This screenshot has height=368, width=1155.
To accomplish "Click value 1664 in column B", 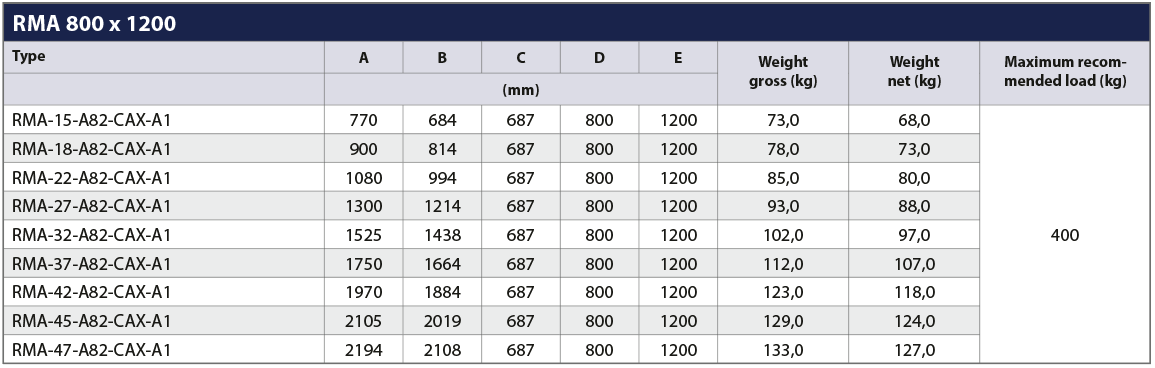I will [442, 264].
